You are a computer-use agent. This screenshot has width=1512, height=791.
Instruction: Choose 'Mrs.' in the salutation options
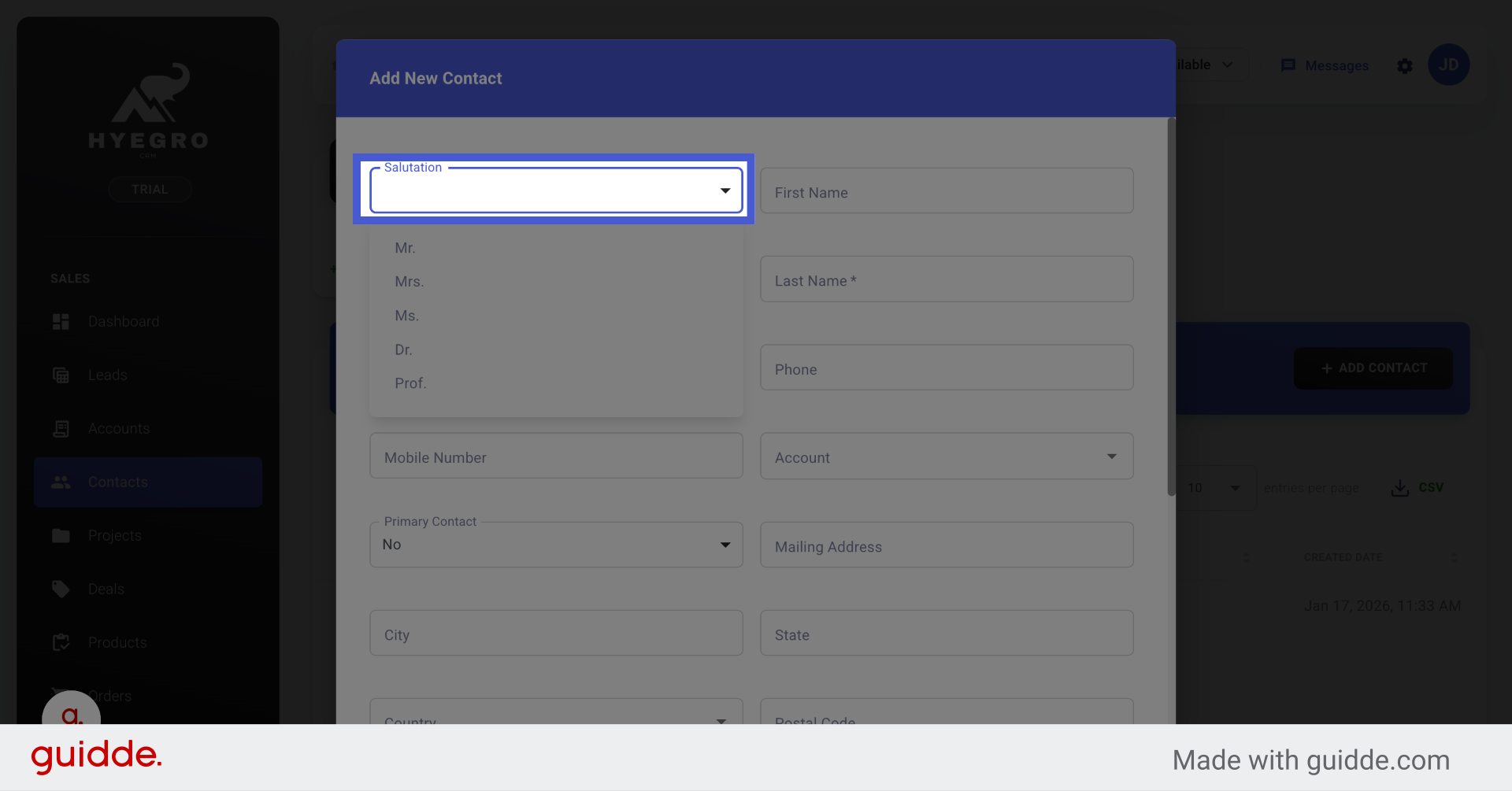point(409,281)
